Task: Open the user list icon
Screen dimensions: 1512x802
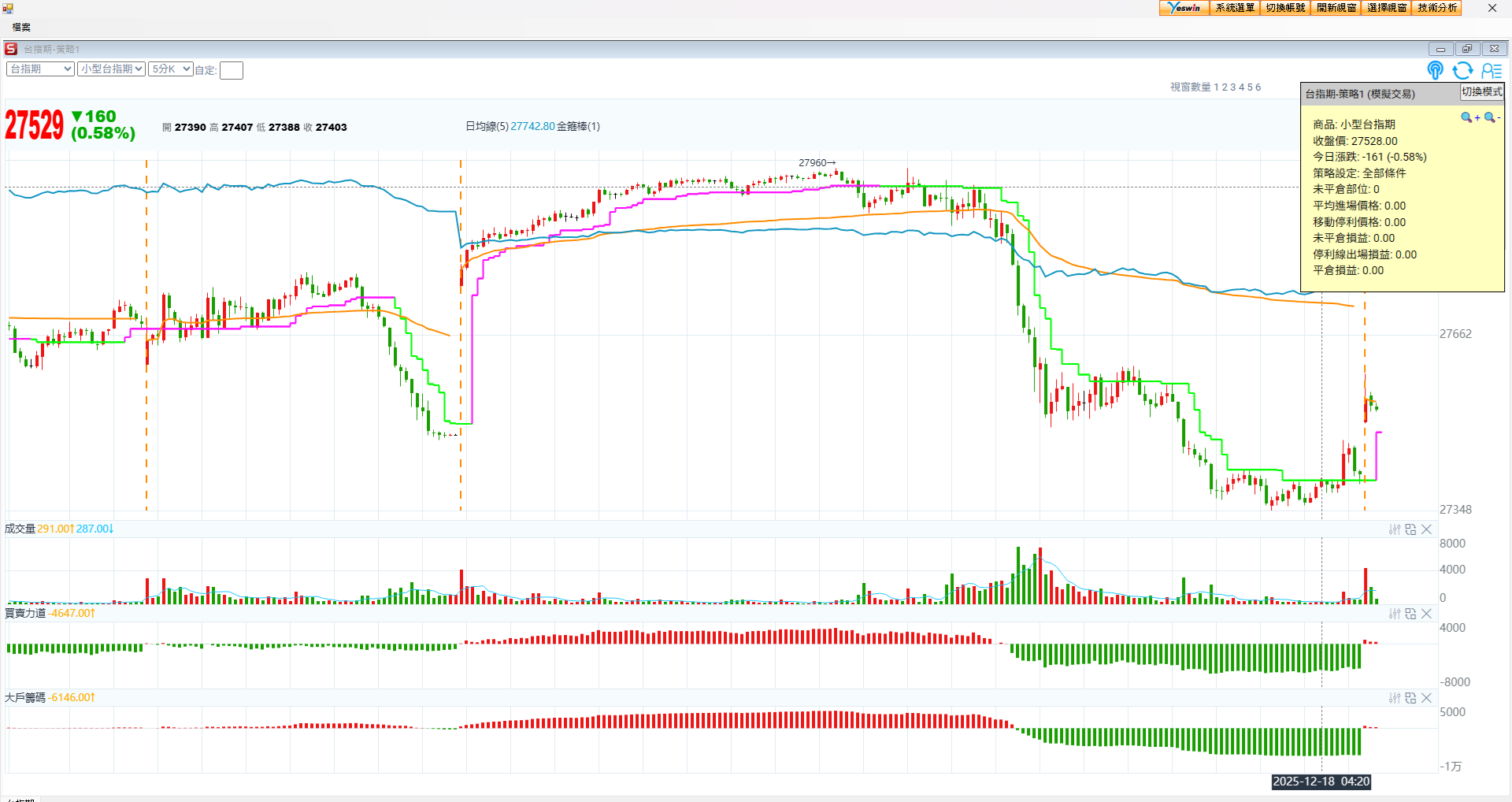Action: pyautogui.click(x=1492, y=71)
